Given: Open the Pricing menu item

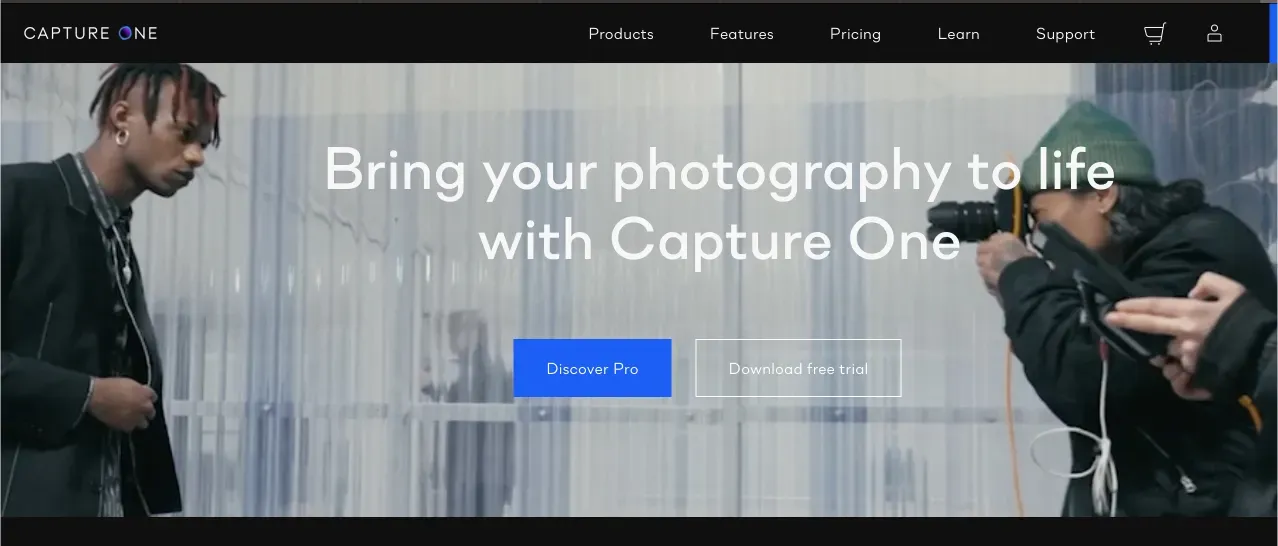Looking at the screenshot, I should click(856, 34).
